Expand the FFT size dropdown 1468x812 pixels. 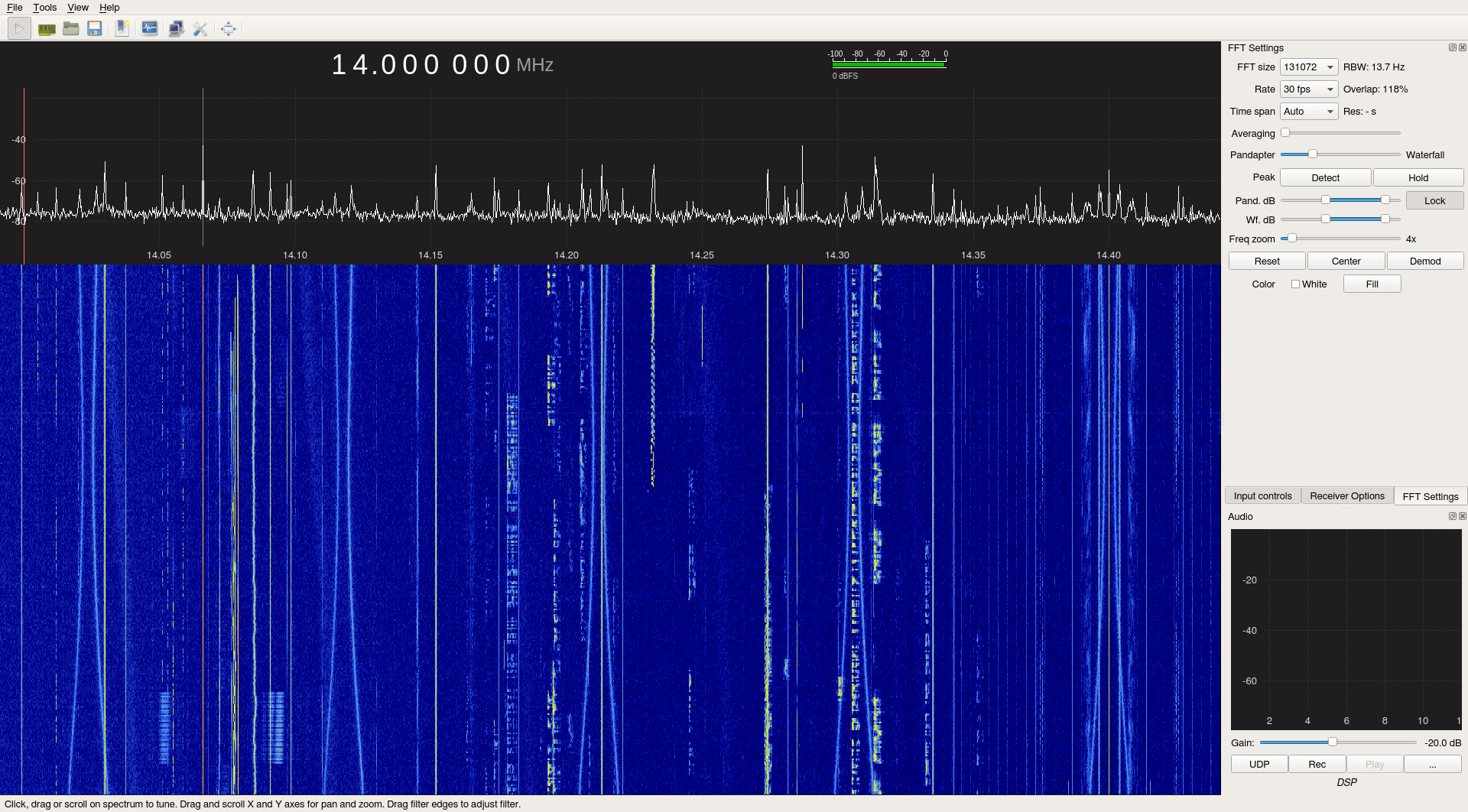tap(1309, 67)
